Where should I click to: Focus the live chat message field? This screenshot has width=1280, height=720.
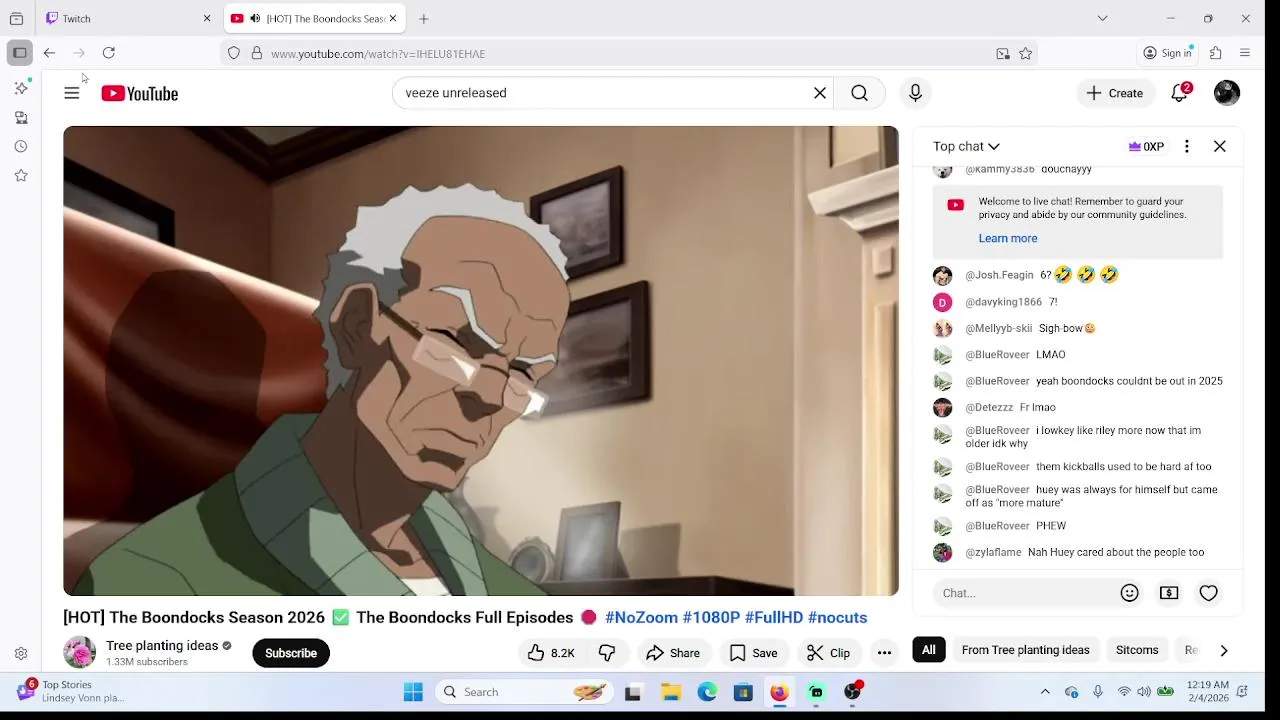coord(1024,593)
